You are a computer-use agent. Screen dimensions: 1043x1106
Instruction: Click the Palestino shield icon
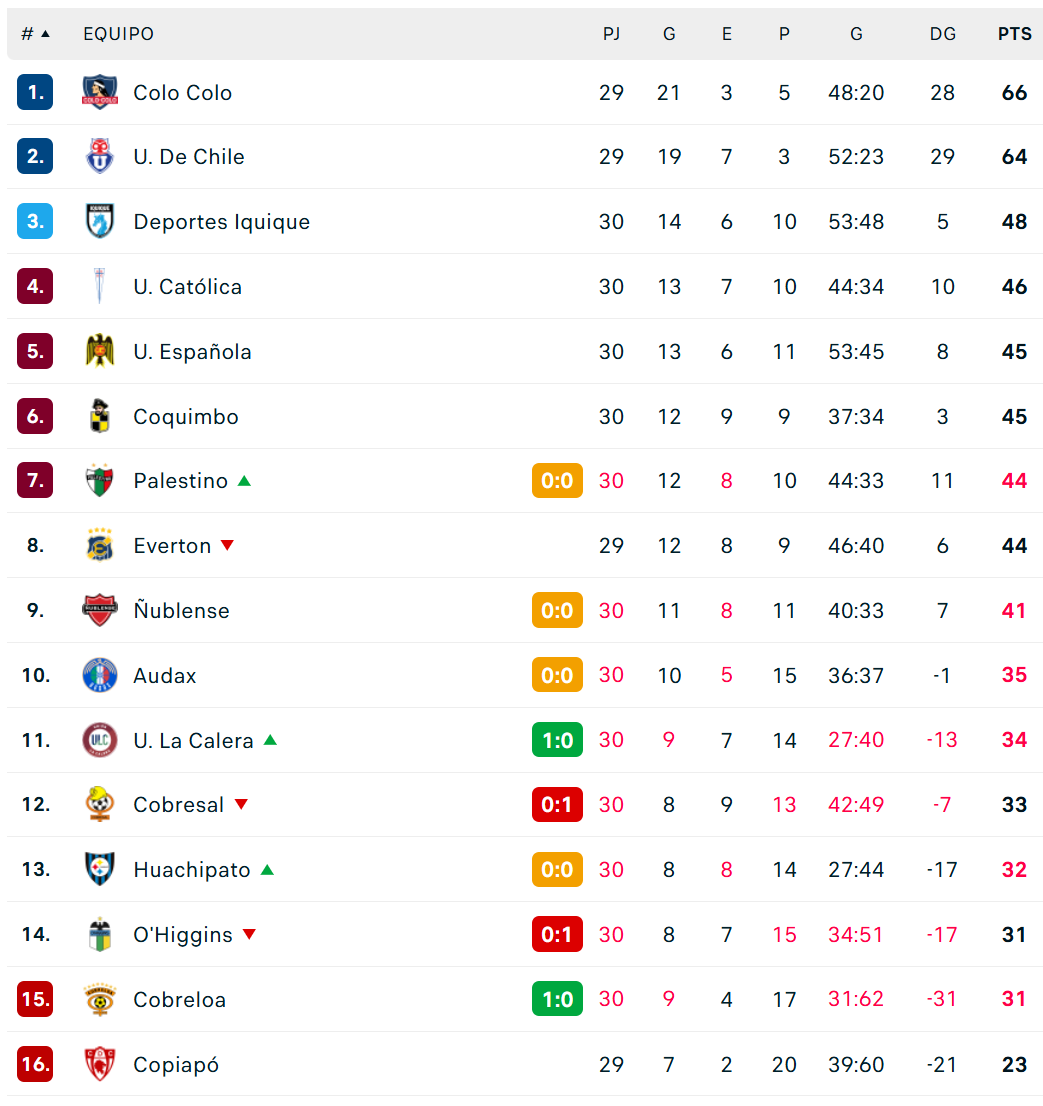coord(99,481)
